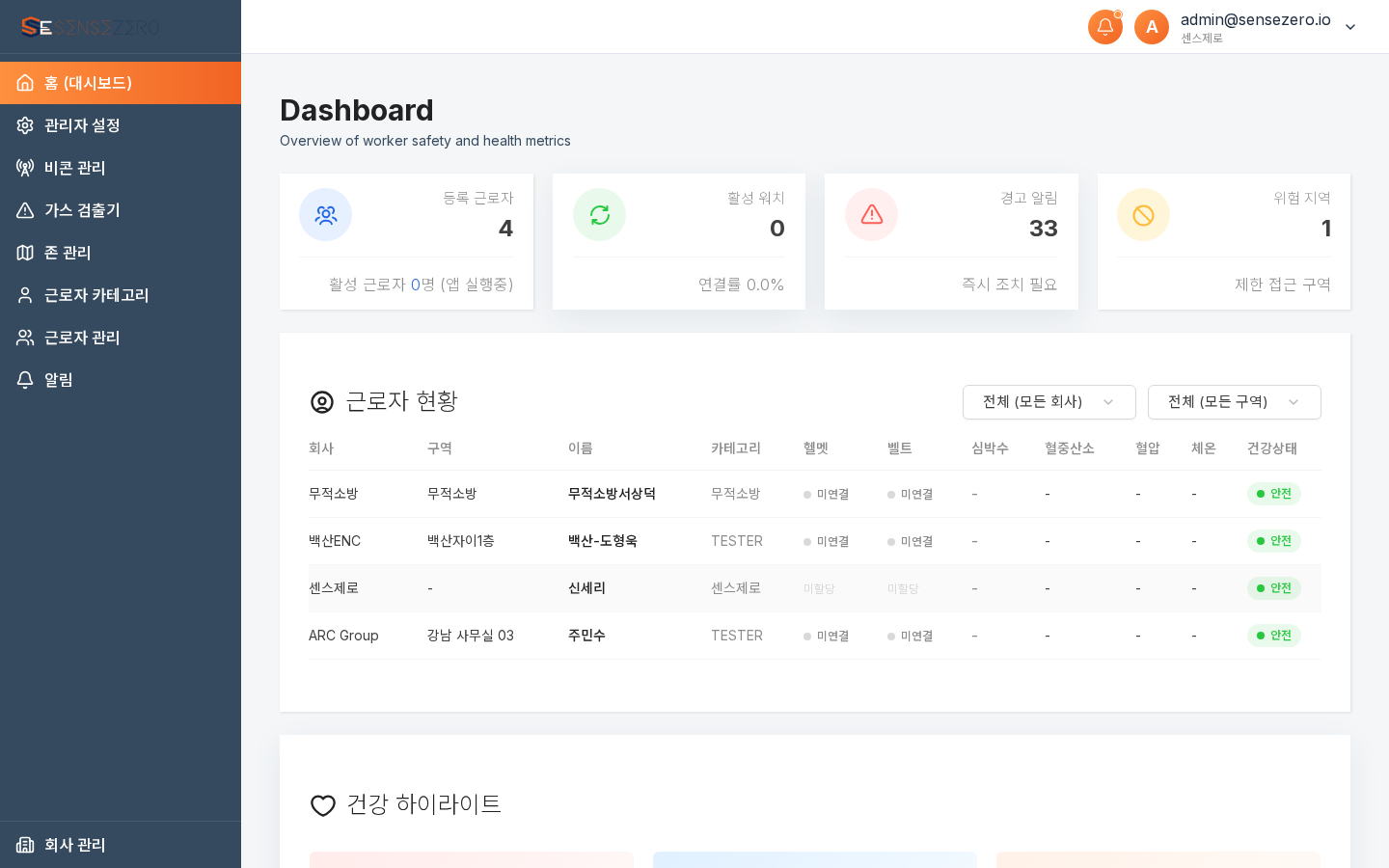Open the 알림 bell icon in sidebar
The image size is (1389, 868).
pos(25,380)
